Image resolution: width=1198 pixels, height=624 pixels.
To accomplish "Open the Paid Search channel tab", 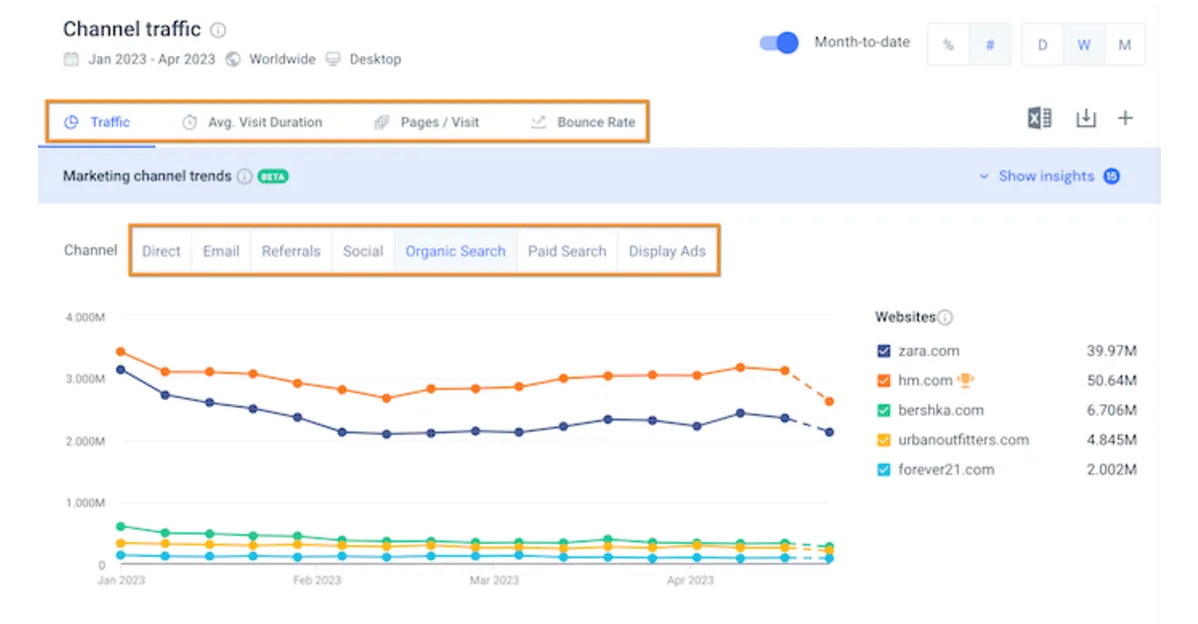I will tap(567, 251).
